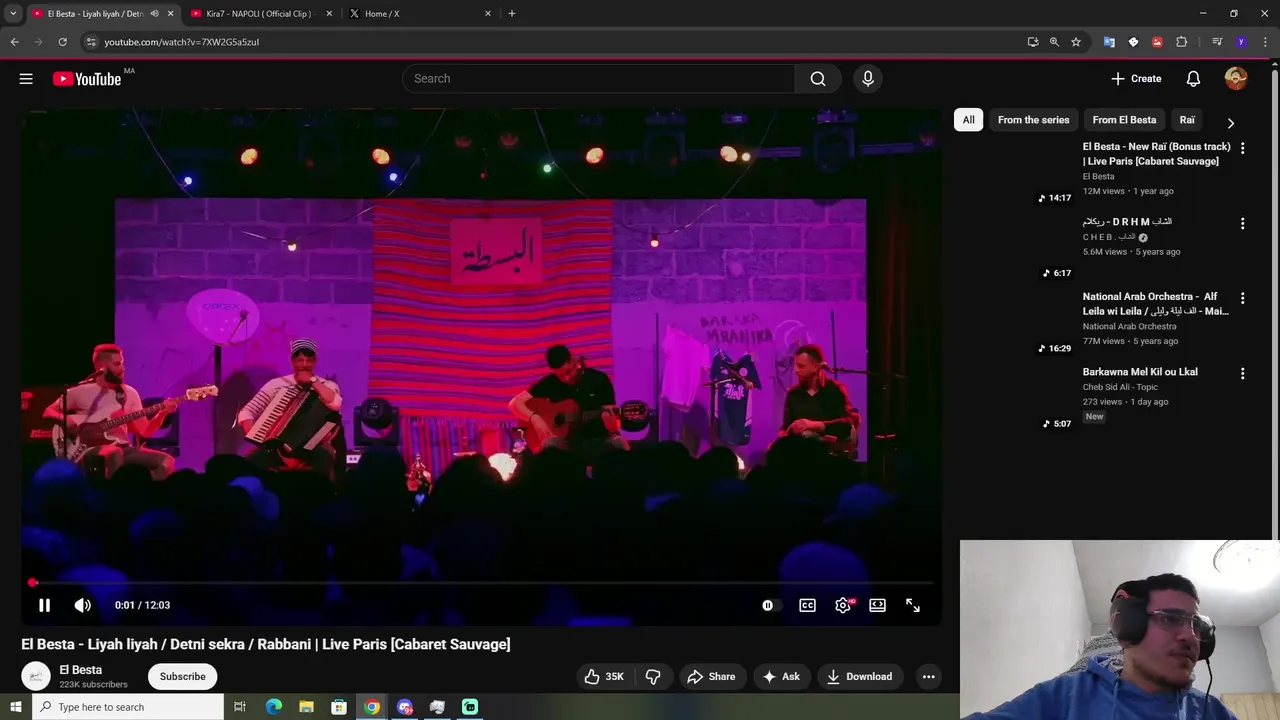The height and width of the screenshot is (720, 1280).
Task: Launch Microsoft Edge from the taskbar
Action: coord(274,707)
